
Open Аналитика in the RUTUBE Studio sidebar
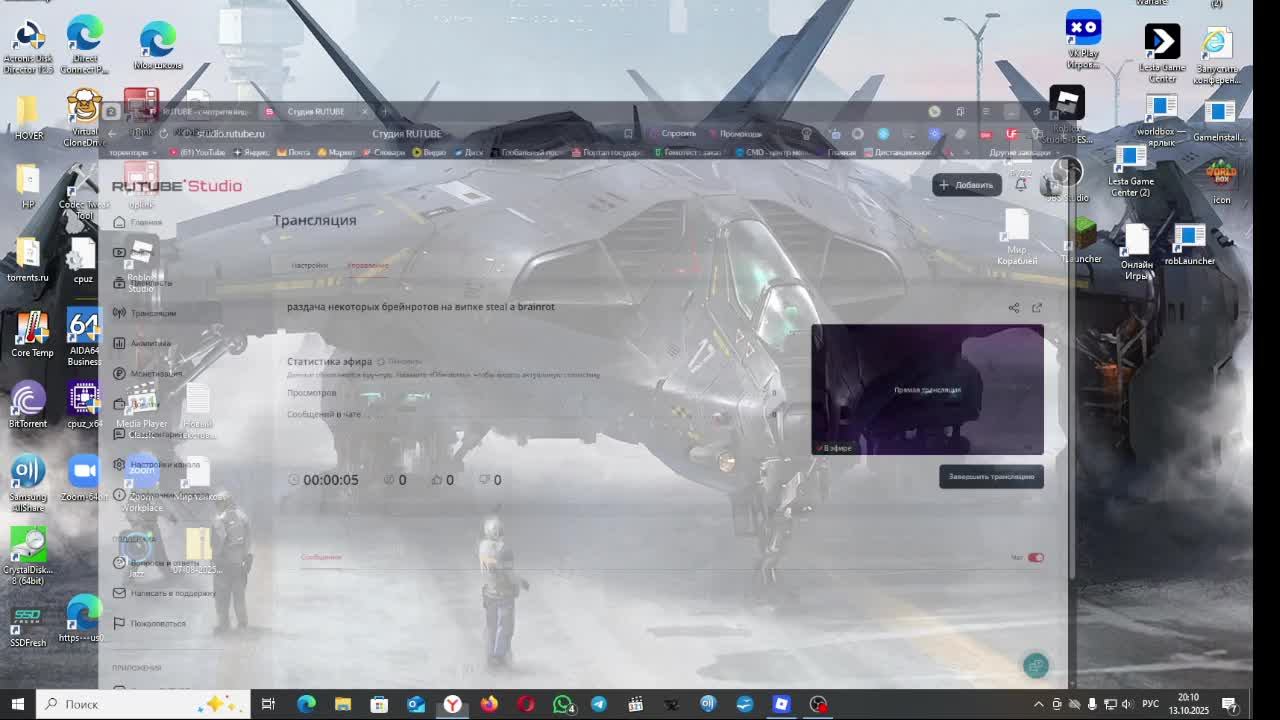coord(142,343)
